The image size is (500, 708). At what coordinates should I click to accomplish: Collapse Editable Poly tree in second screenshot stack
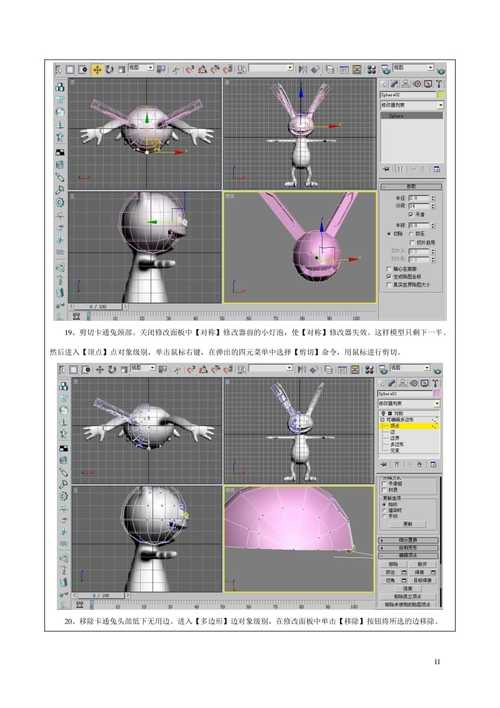coord(383,420)
